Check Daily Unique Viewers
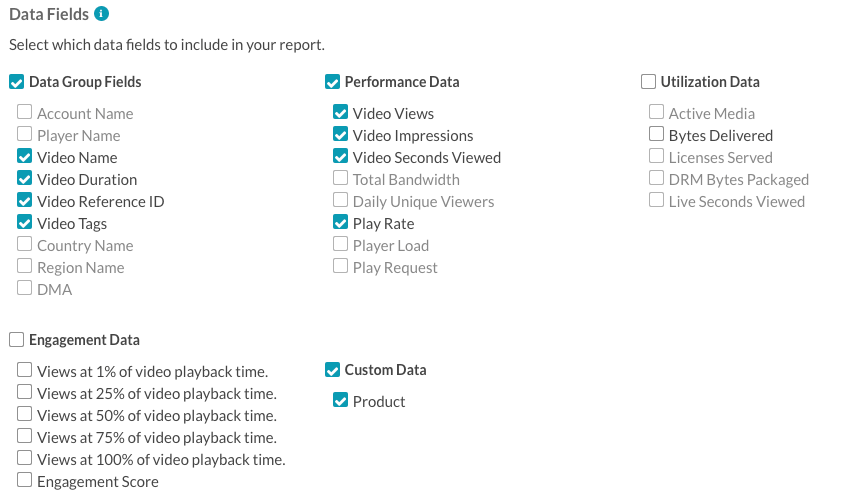 pos(340,200)
